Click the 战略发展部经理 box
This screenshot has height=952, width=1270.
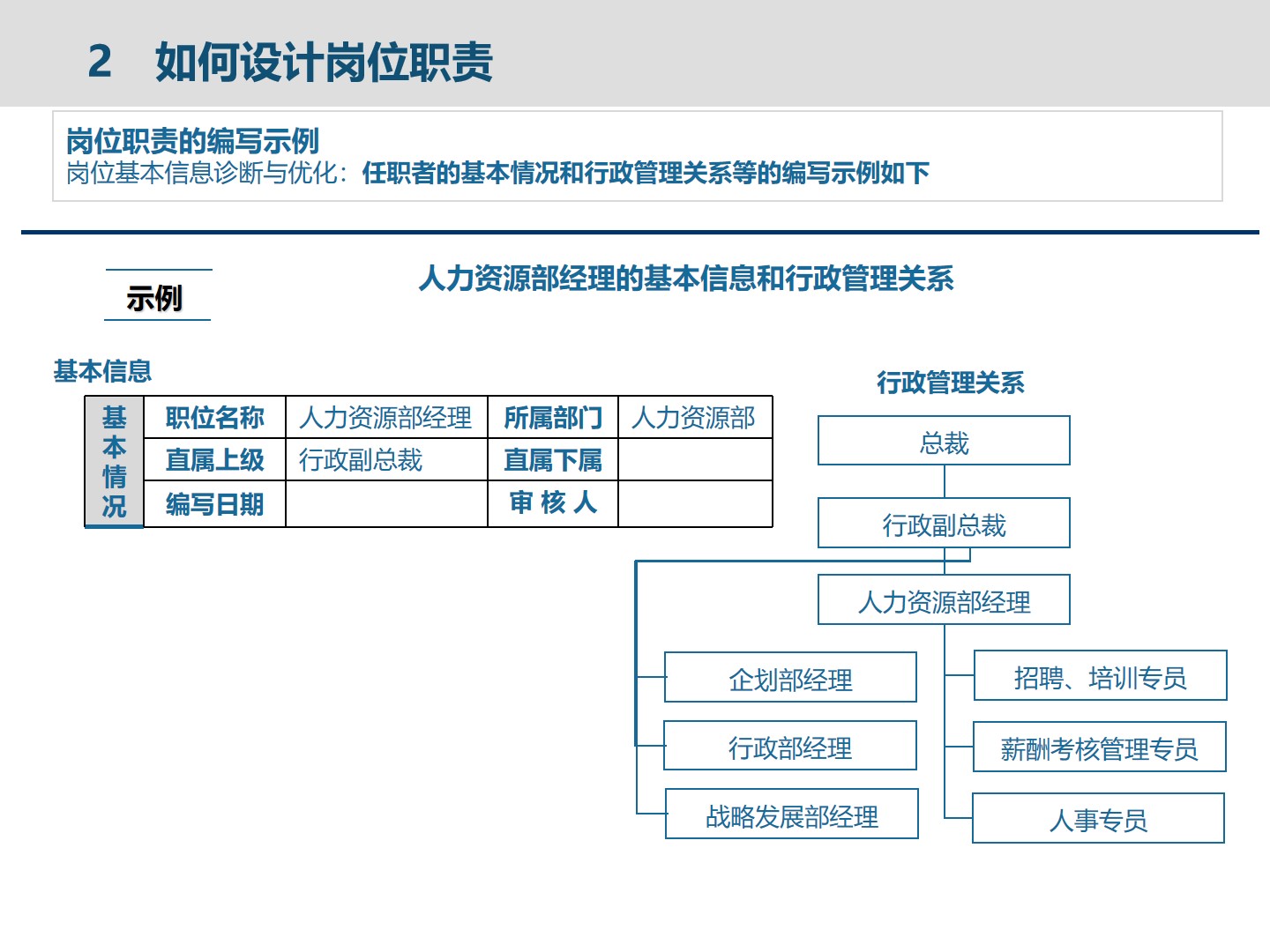[x=792, y=814]
